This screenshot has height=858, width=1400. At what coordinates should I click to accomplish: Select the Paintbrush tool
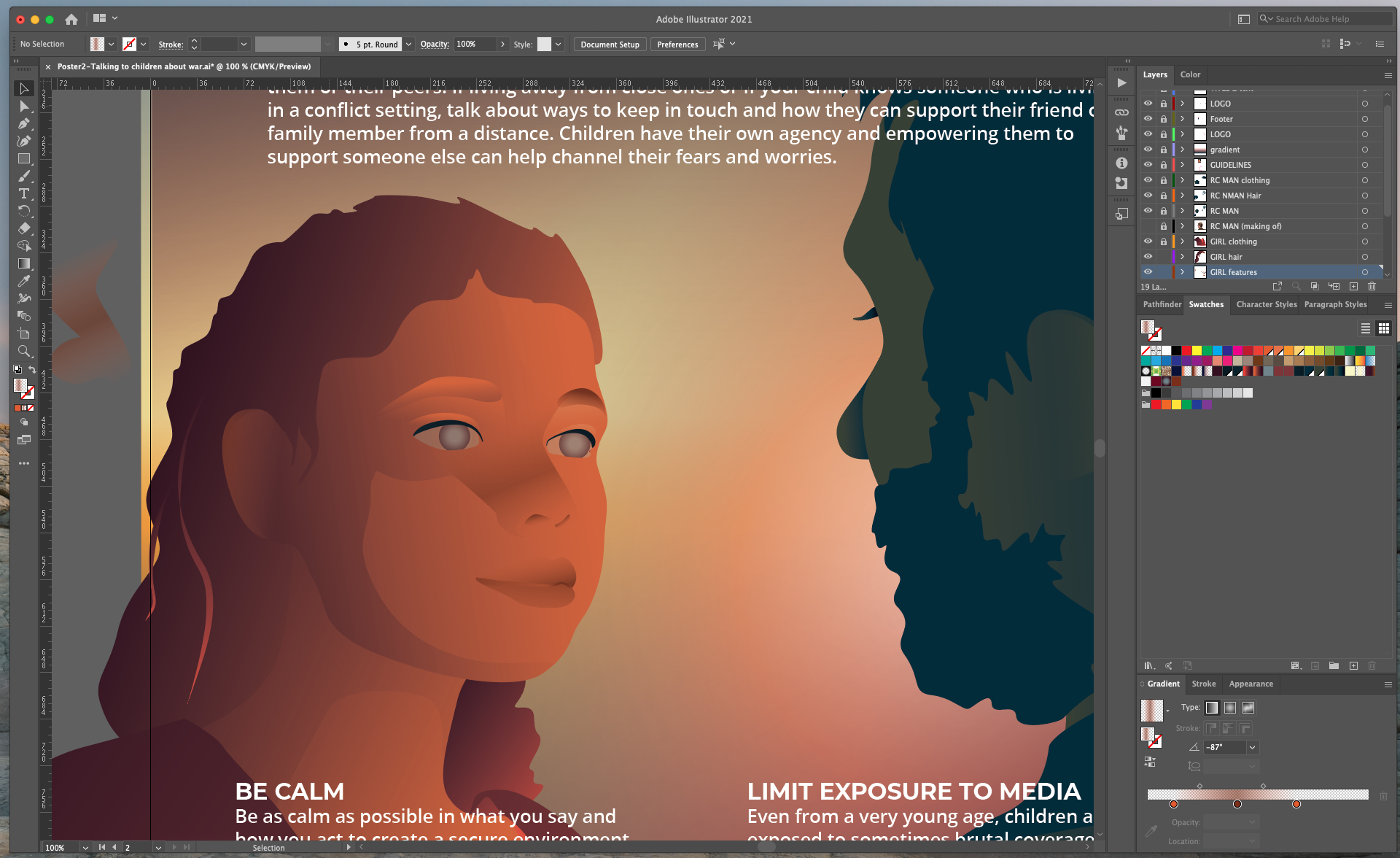[24, 176]
